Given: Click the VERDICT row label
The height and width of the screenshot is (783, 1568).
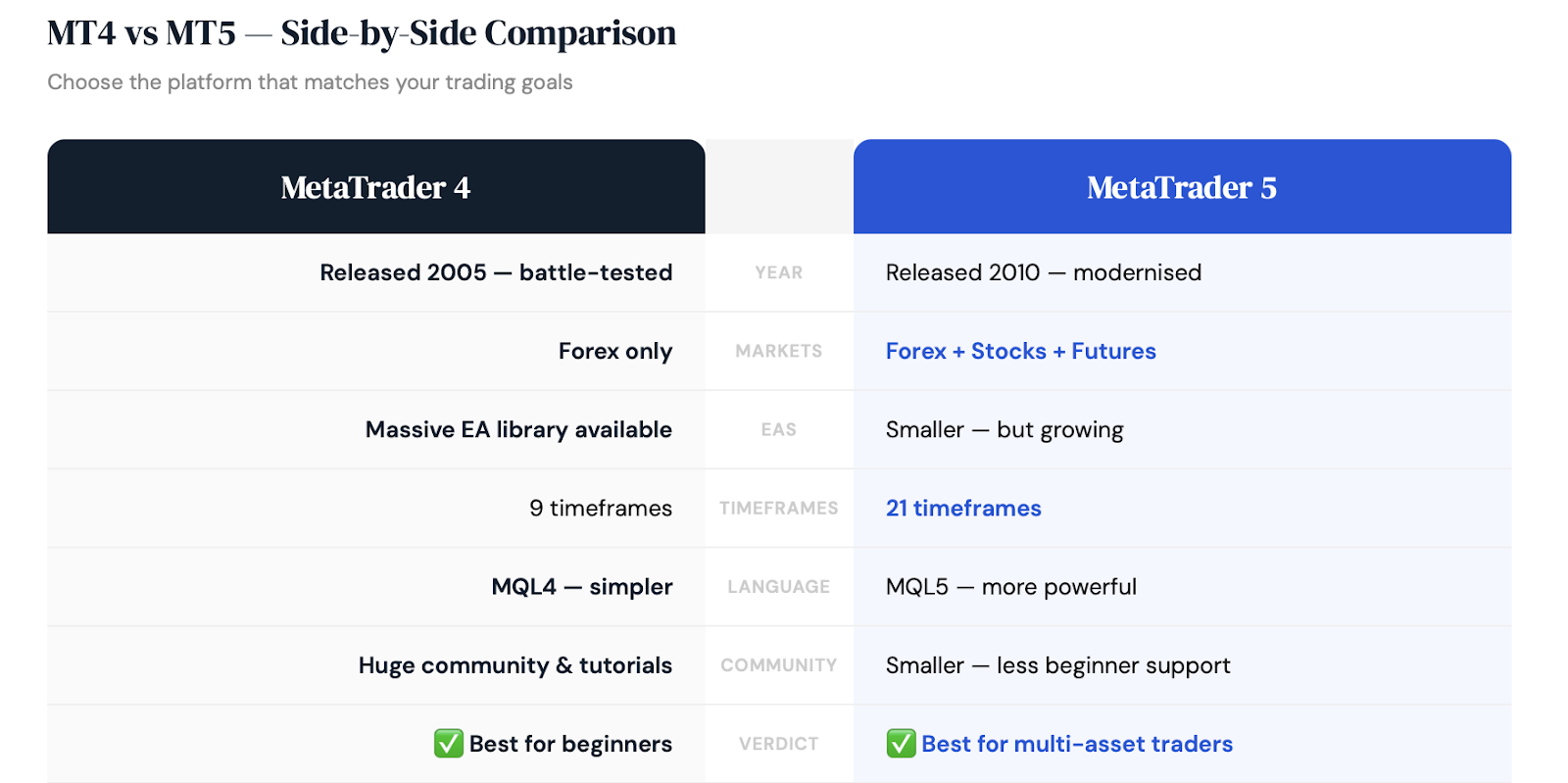Looking at the screenshot, I should coord(779,744).
